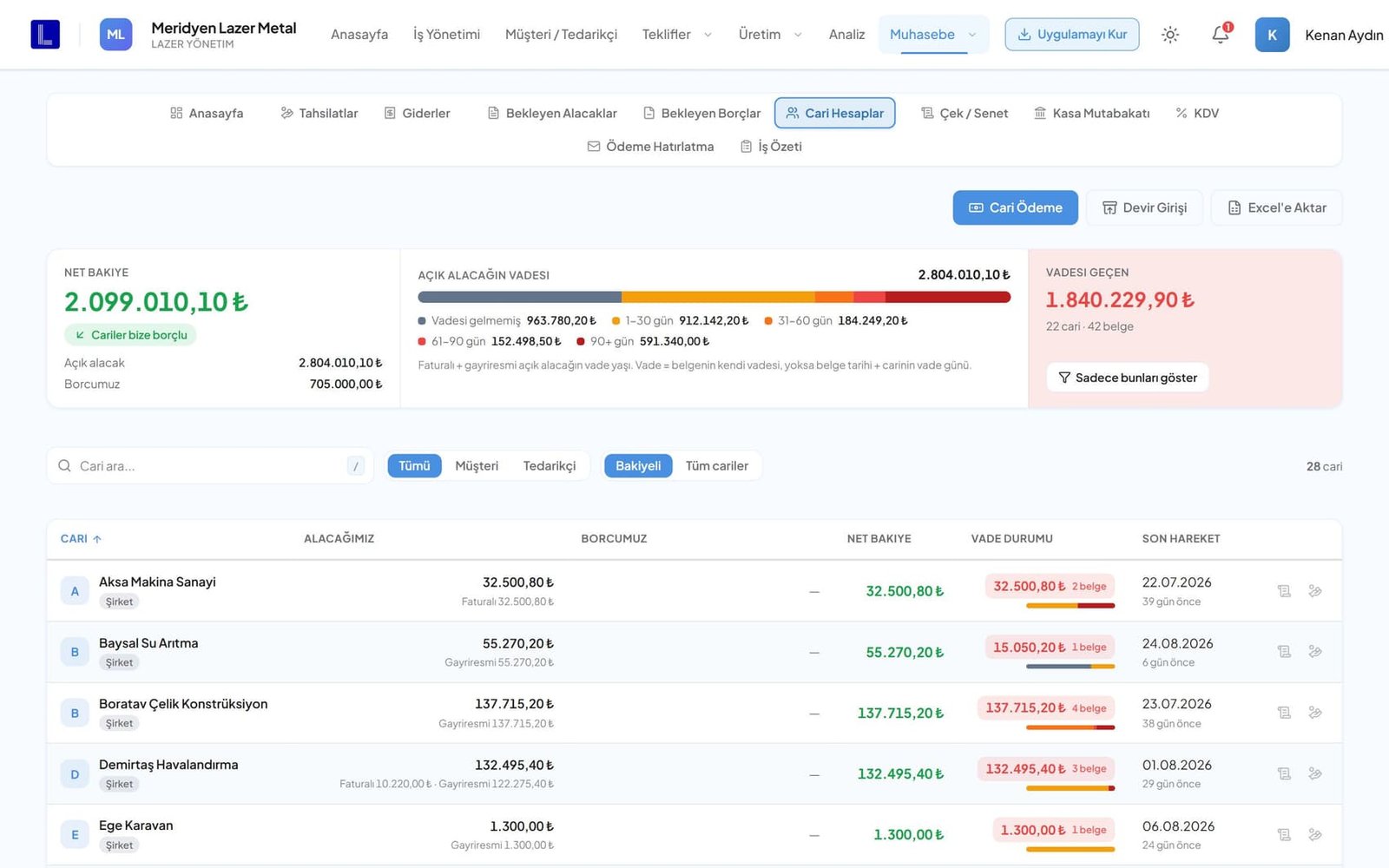Click the 137.715,20 ₺ 4 belge badge
The height and width of the screenshot is (868, 1389).
click(1046, 708)
